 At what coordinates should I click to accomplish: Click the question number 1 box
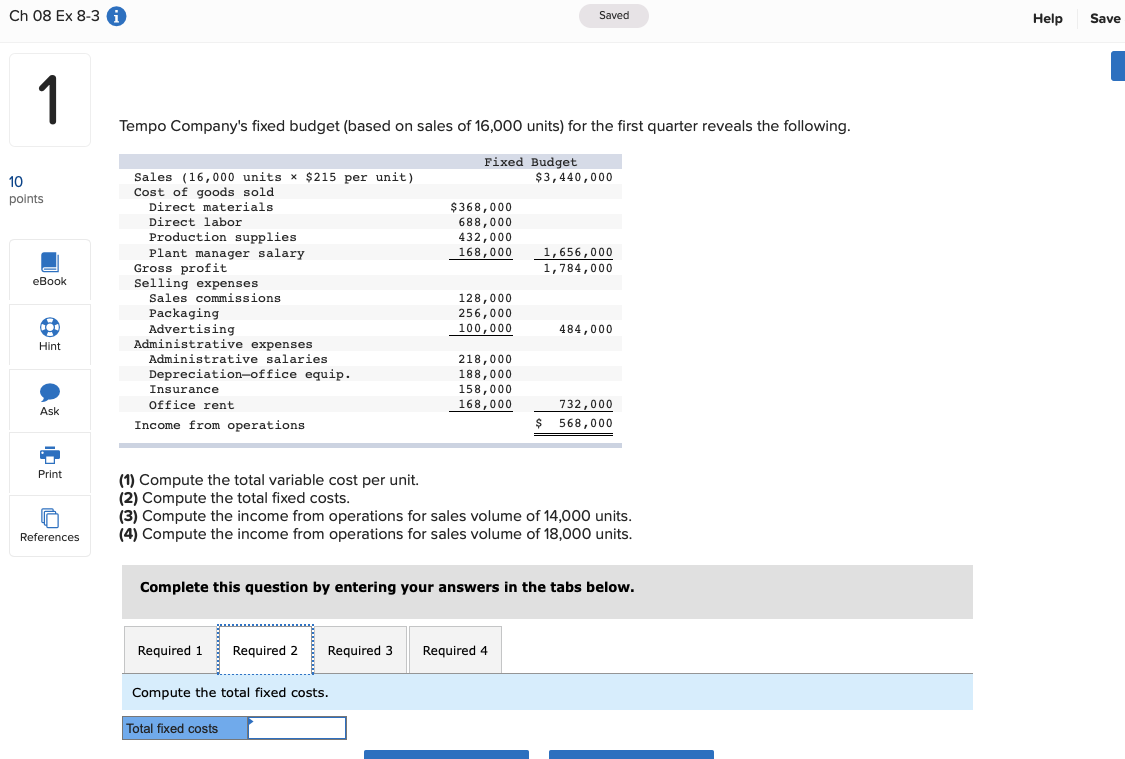coord(50,100)
